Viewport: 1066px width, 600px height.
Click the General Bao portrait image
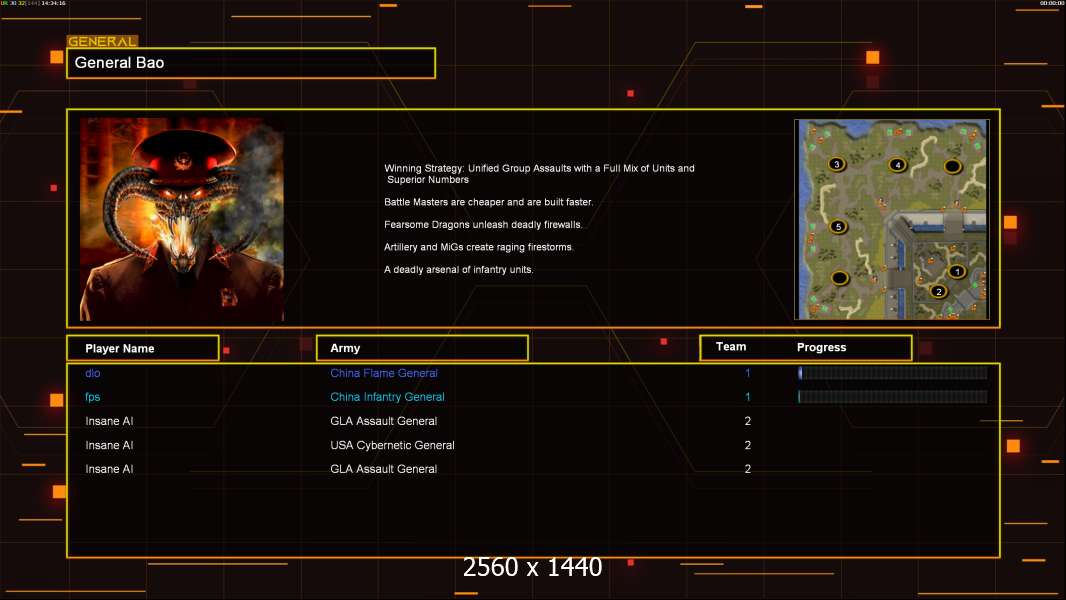182,219
